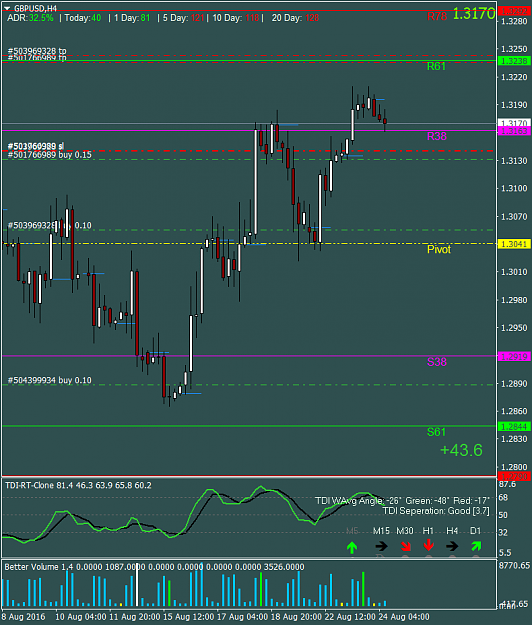Click the green diagonal arrow under D1
Viewport: 532px width, 625px height.
tap(476, 546)
